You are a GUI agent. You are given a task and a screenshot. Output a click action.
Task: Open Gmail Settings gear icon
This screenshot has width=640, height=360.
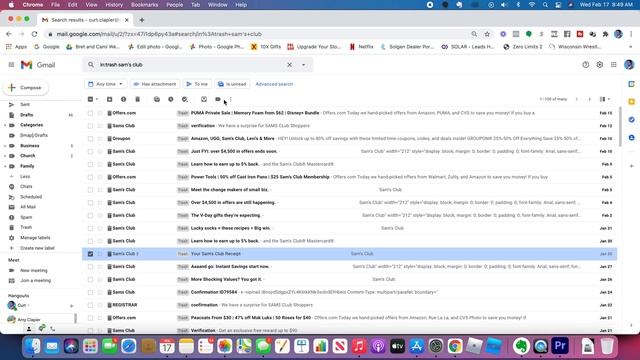[600, 65]
